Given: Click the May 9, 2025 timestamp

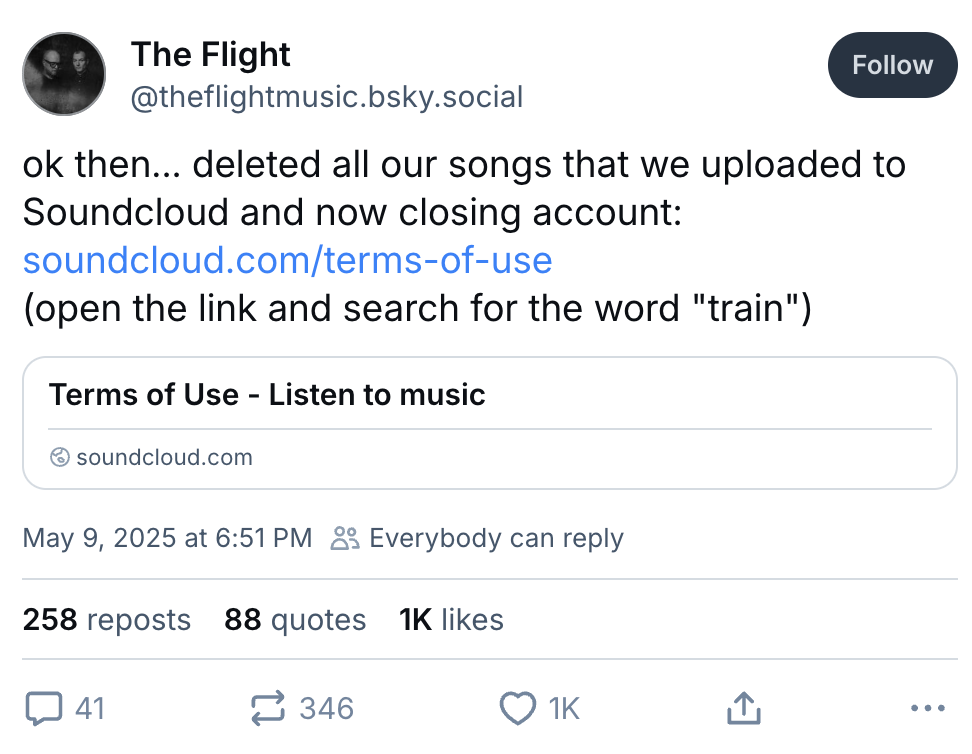Looking at the screenshot, I should click(167, 538).
